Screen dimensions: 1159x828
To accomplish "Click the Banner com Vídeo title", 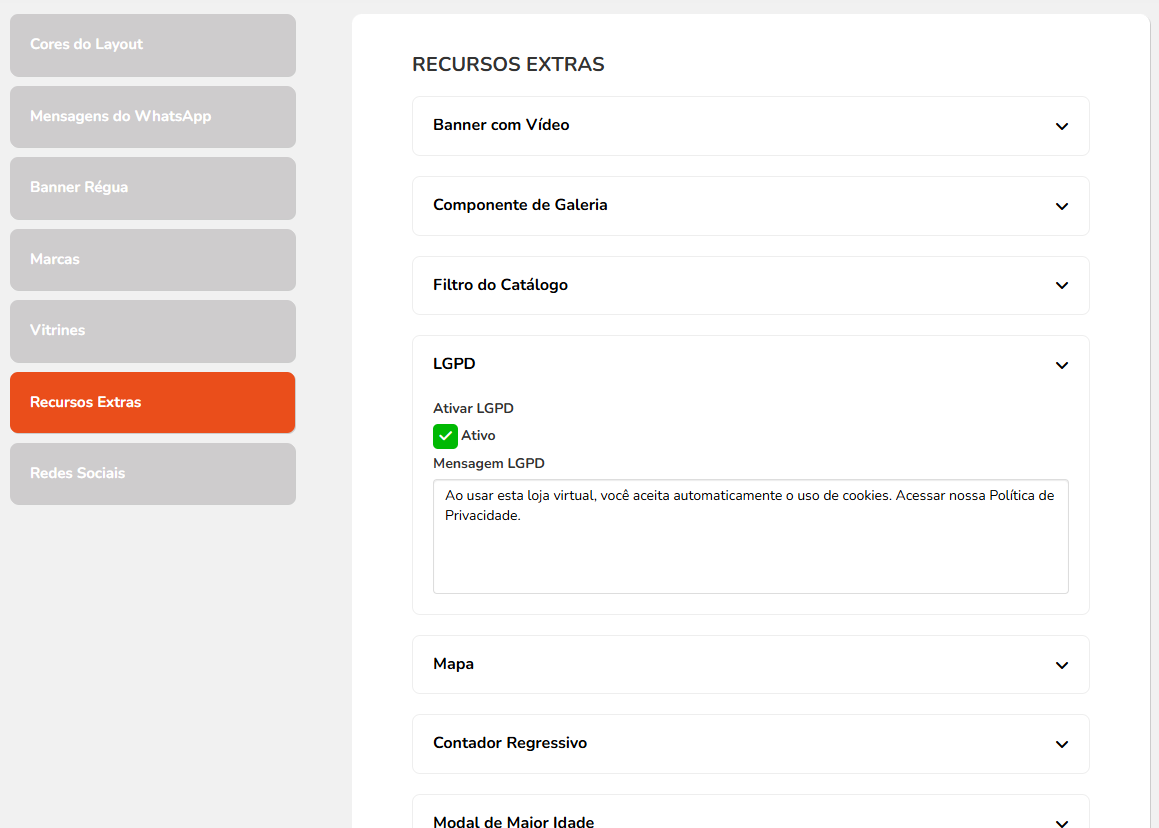I will coord(501,125).
